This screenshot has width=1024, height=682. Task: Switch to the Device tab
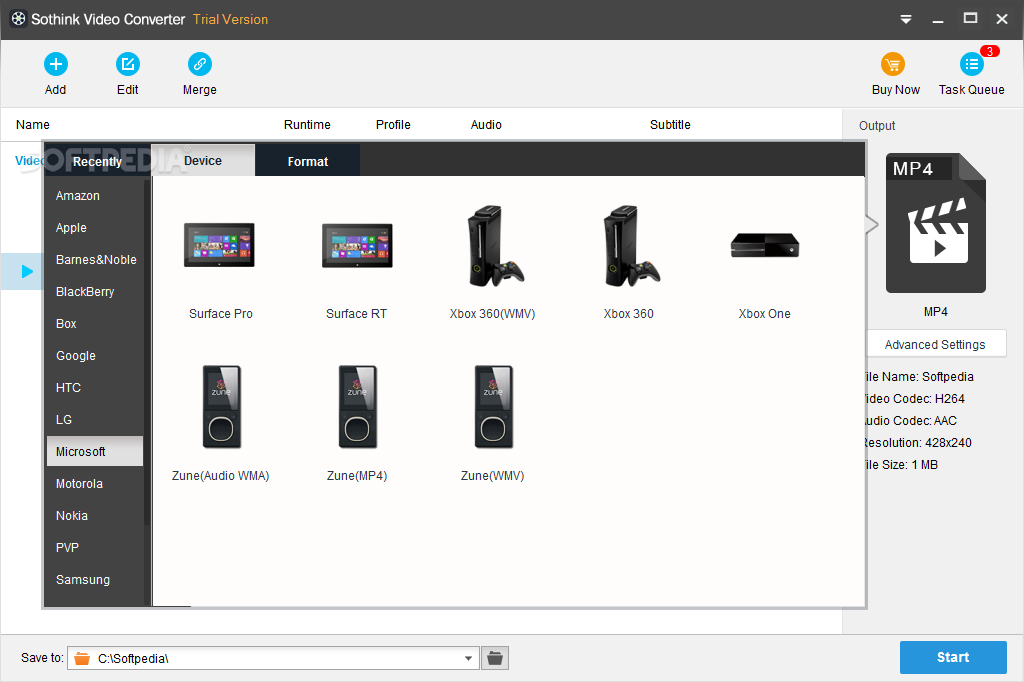202,161
